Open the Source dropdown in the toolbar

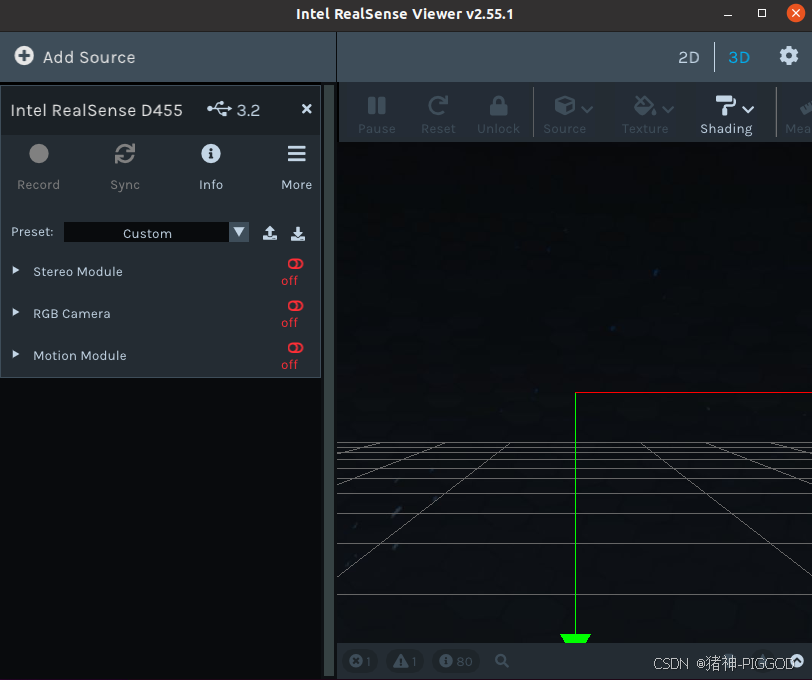coord(568,115)
